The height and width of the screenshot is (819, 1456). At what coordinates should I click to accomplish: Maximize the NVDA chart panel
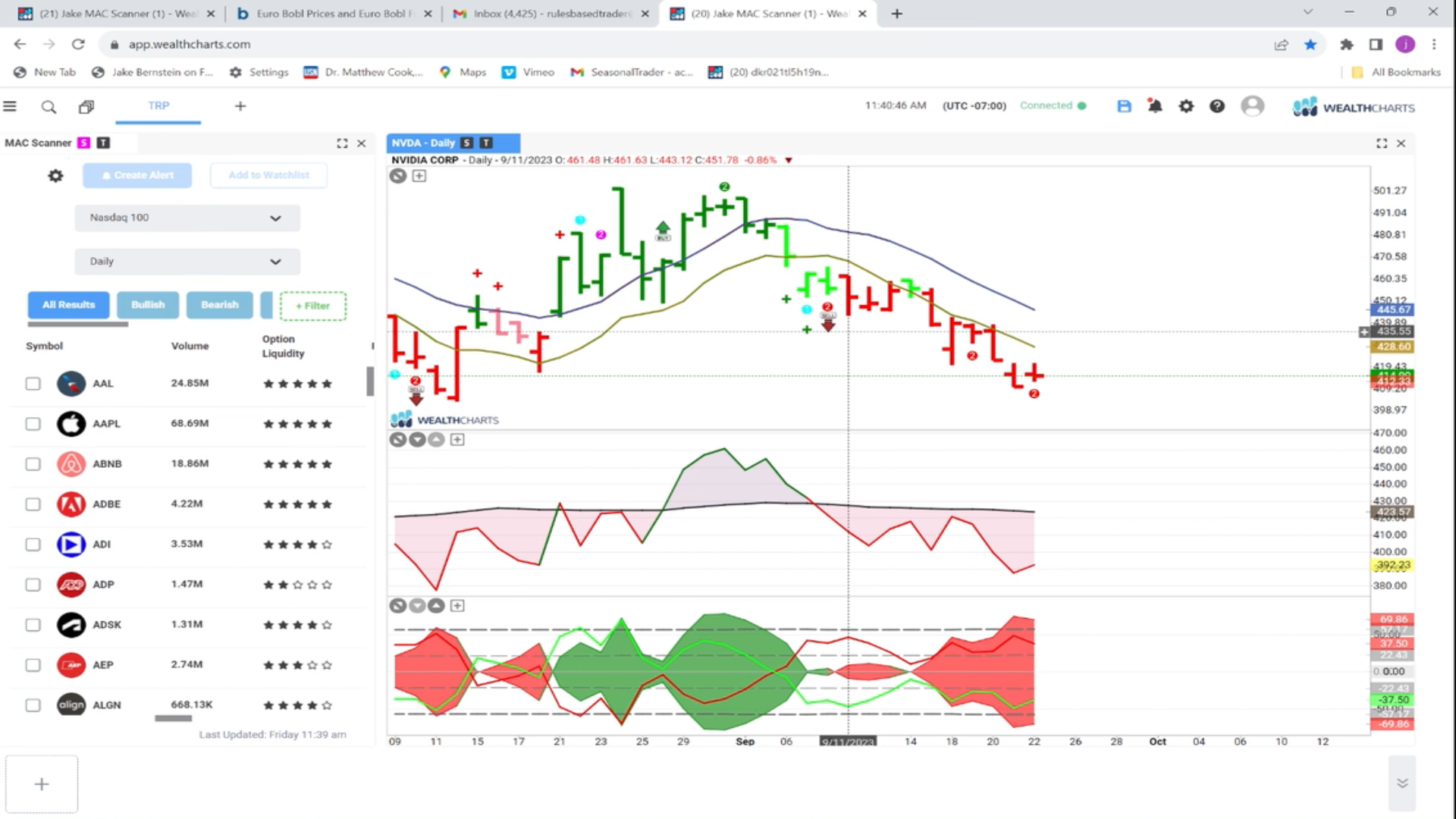point(1382,143)
